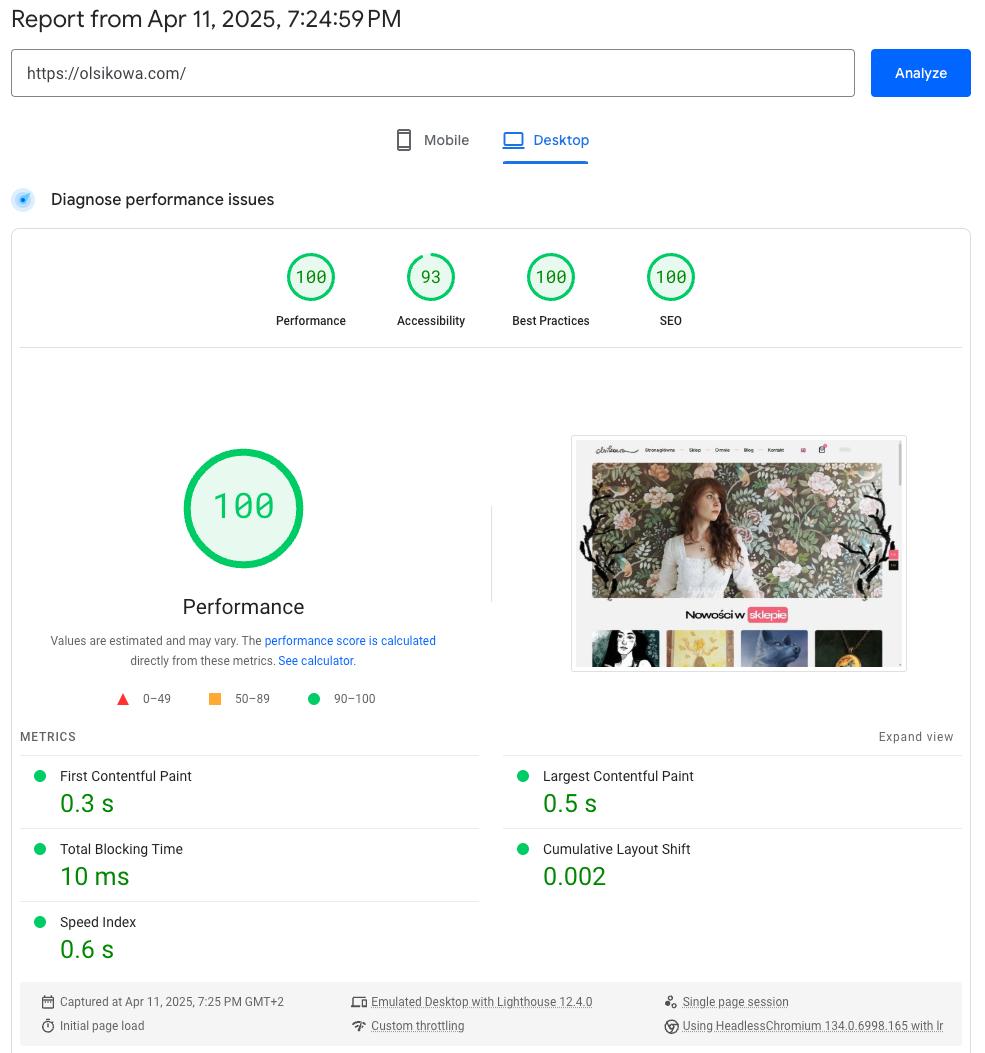This screenshot has height=1053, width=985.
Task: Expand the metrics view
Action: click(x=915, y=737)
